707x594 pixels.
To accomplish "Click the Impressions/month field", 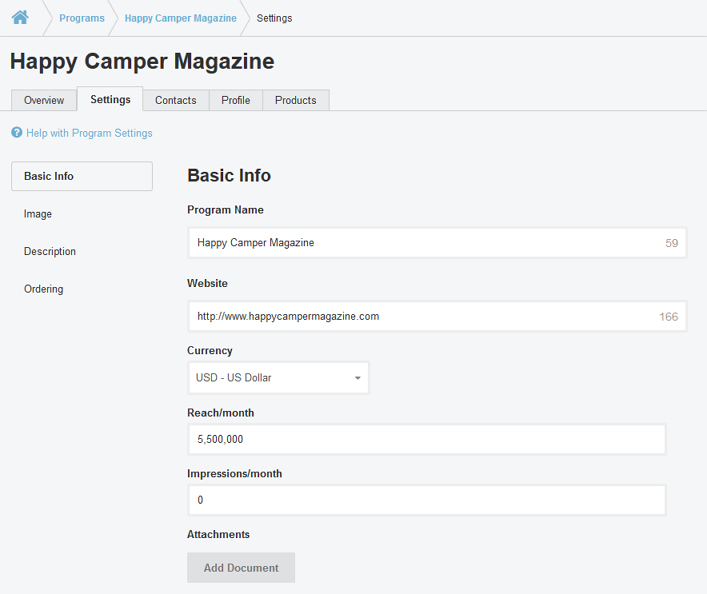I will (x=425, y=500).
